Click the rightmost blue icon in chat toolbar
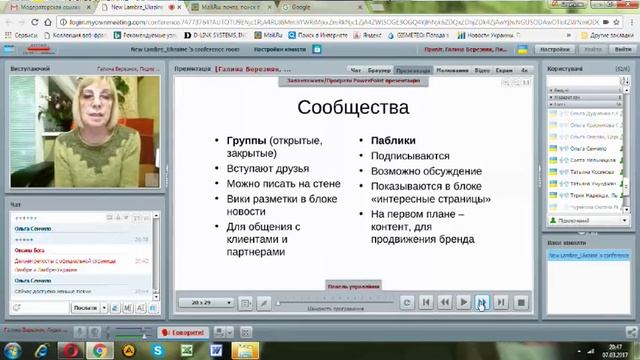 [x=153, y=308]
